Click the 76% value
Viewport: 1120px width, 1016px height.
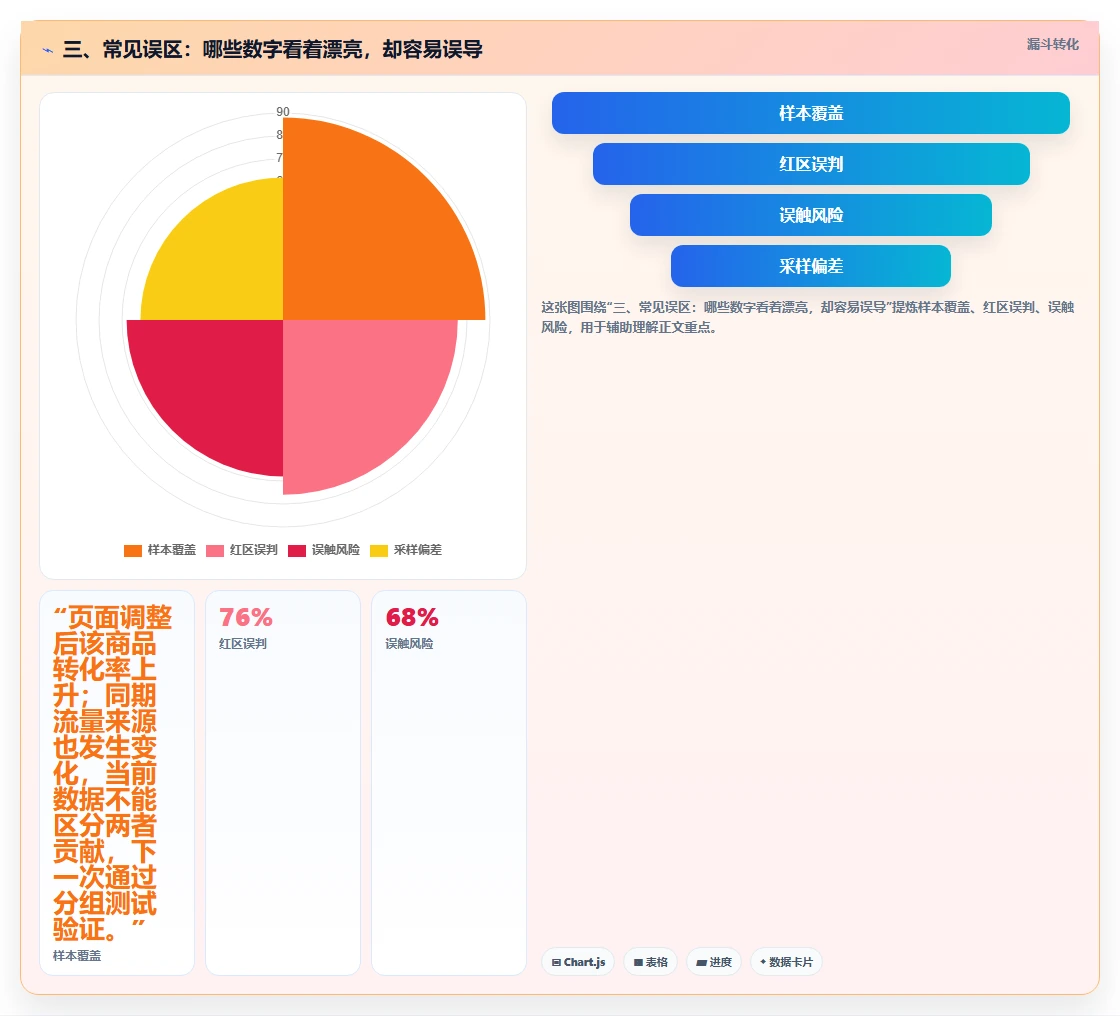pos(246,617)
